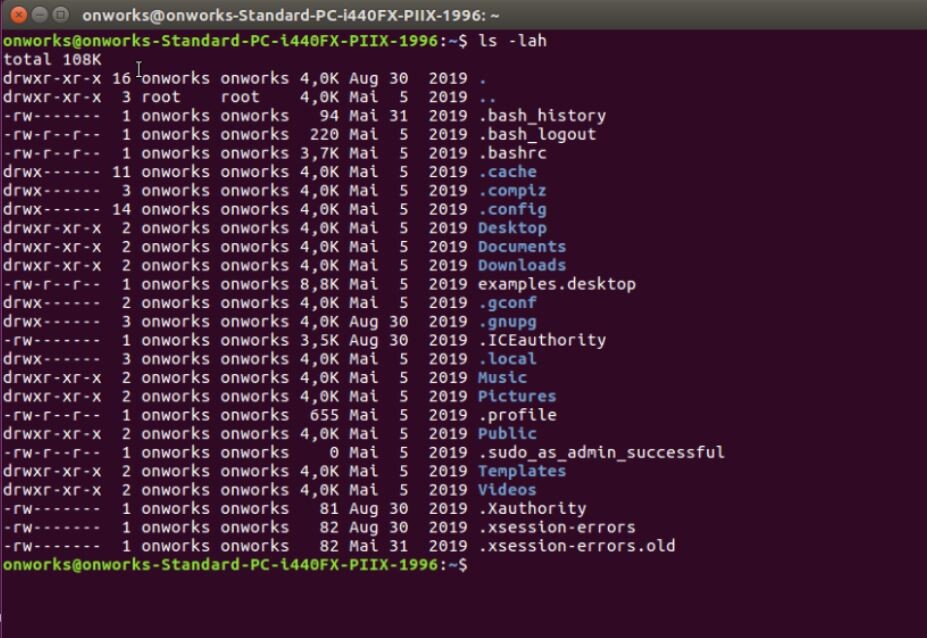Click the Documents directory name

pyautogui.click(x=522, y=247)
